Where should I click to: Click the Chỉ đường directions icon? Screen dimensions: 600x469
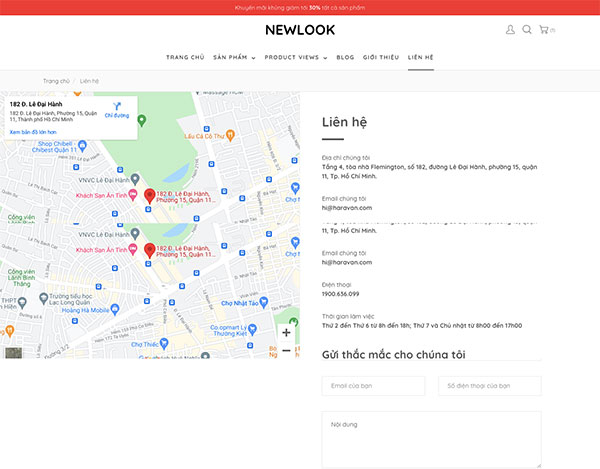point(117,106)
